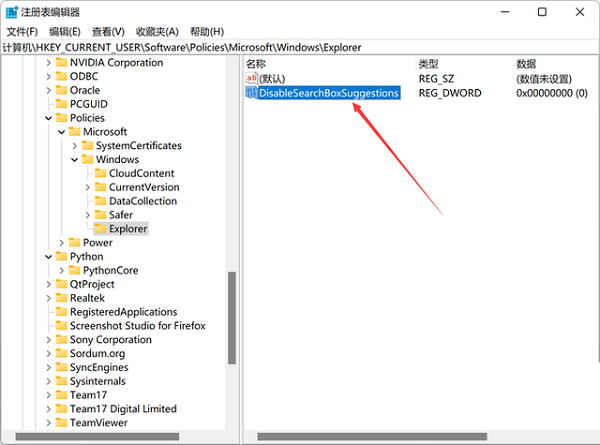Viewport: 600px width, 445px height.
Task: Click the DWORD icon beside DisableSearchBoxSuggestions
Action: coord(251,93)
